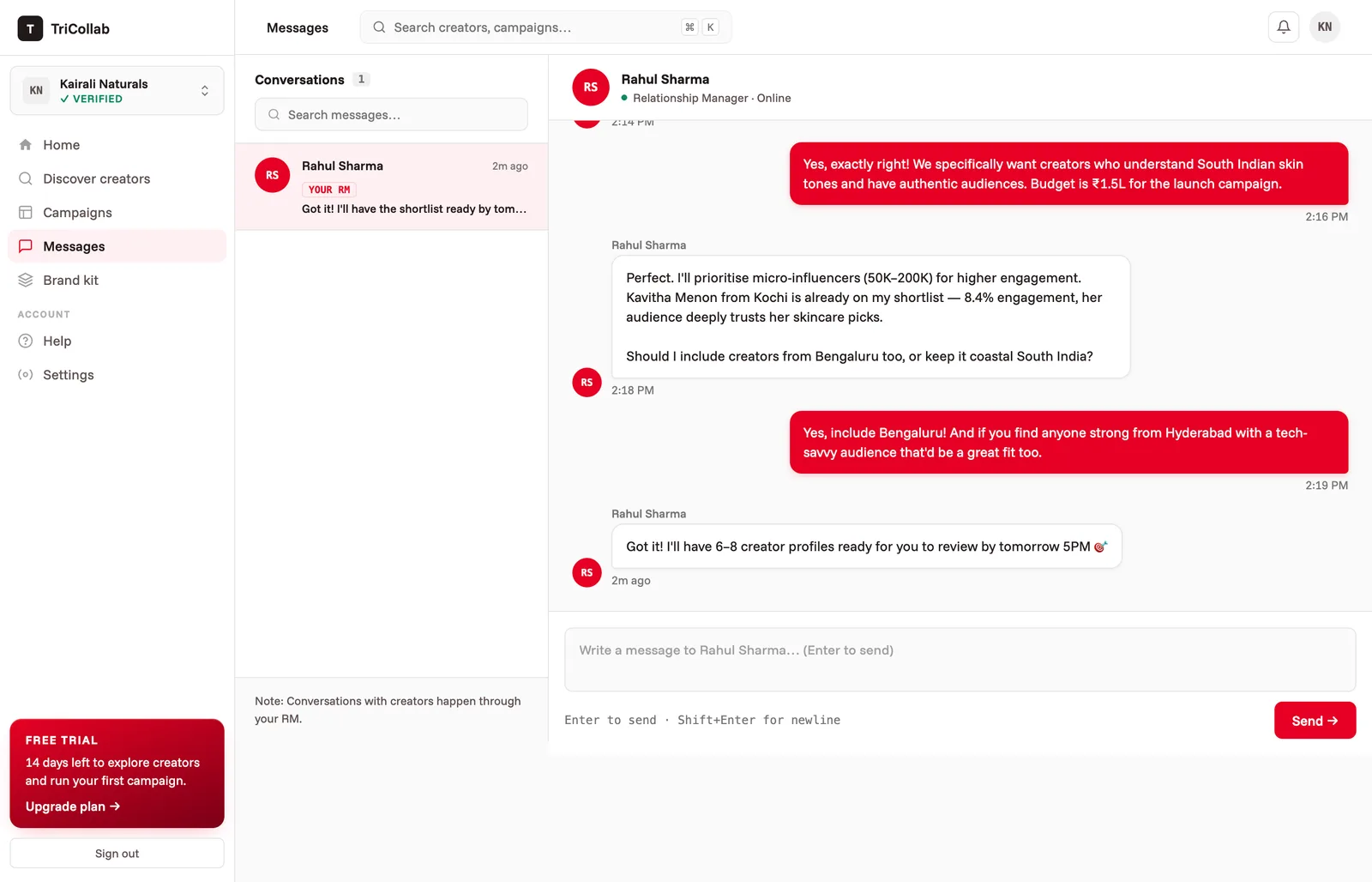
Task: Click the message box to Rahul Sharma
Action: click(x=960, y=660)
